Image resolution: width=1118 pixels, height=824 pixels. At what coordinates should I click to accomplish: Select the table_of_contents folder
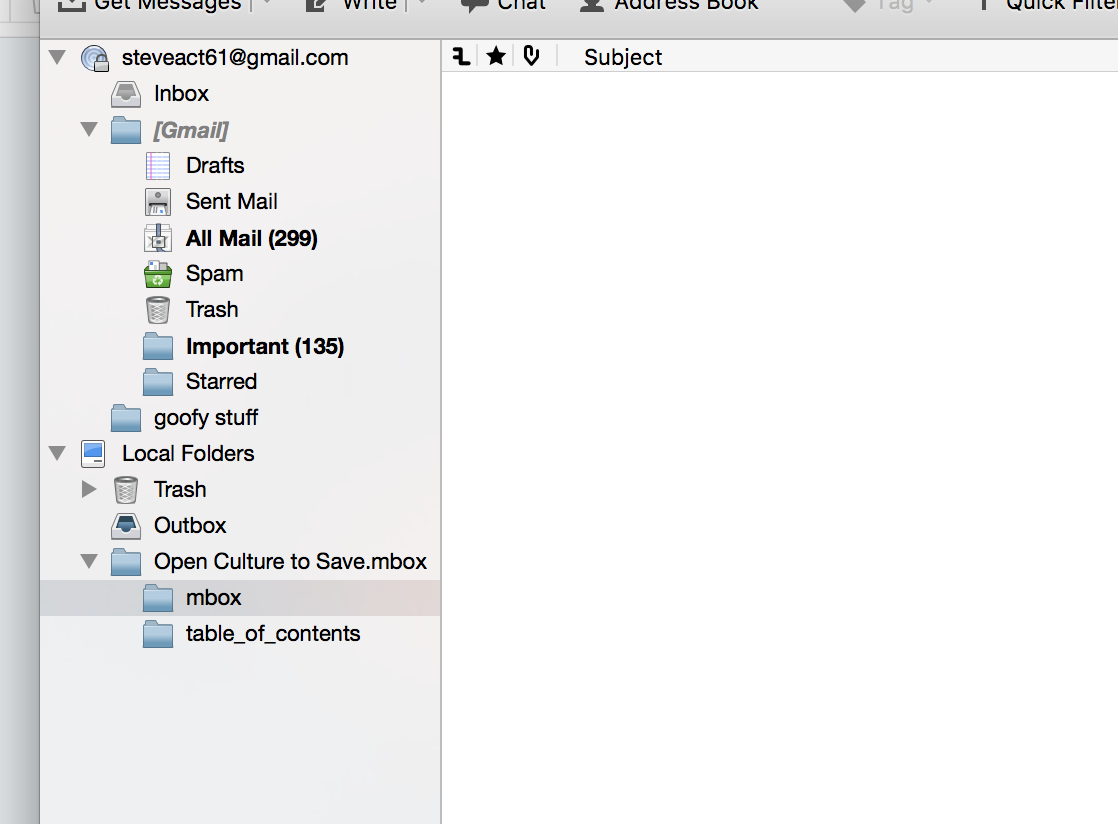272,634
